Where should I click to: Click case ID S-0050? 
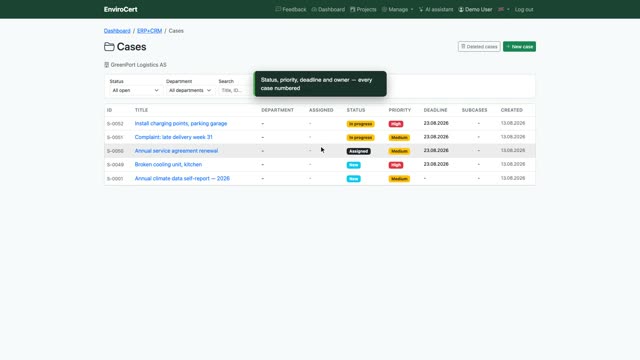tap(115, 151)
